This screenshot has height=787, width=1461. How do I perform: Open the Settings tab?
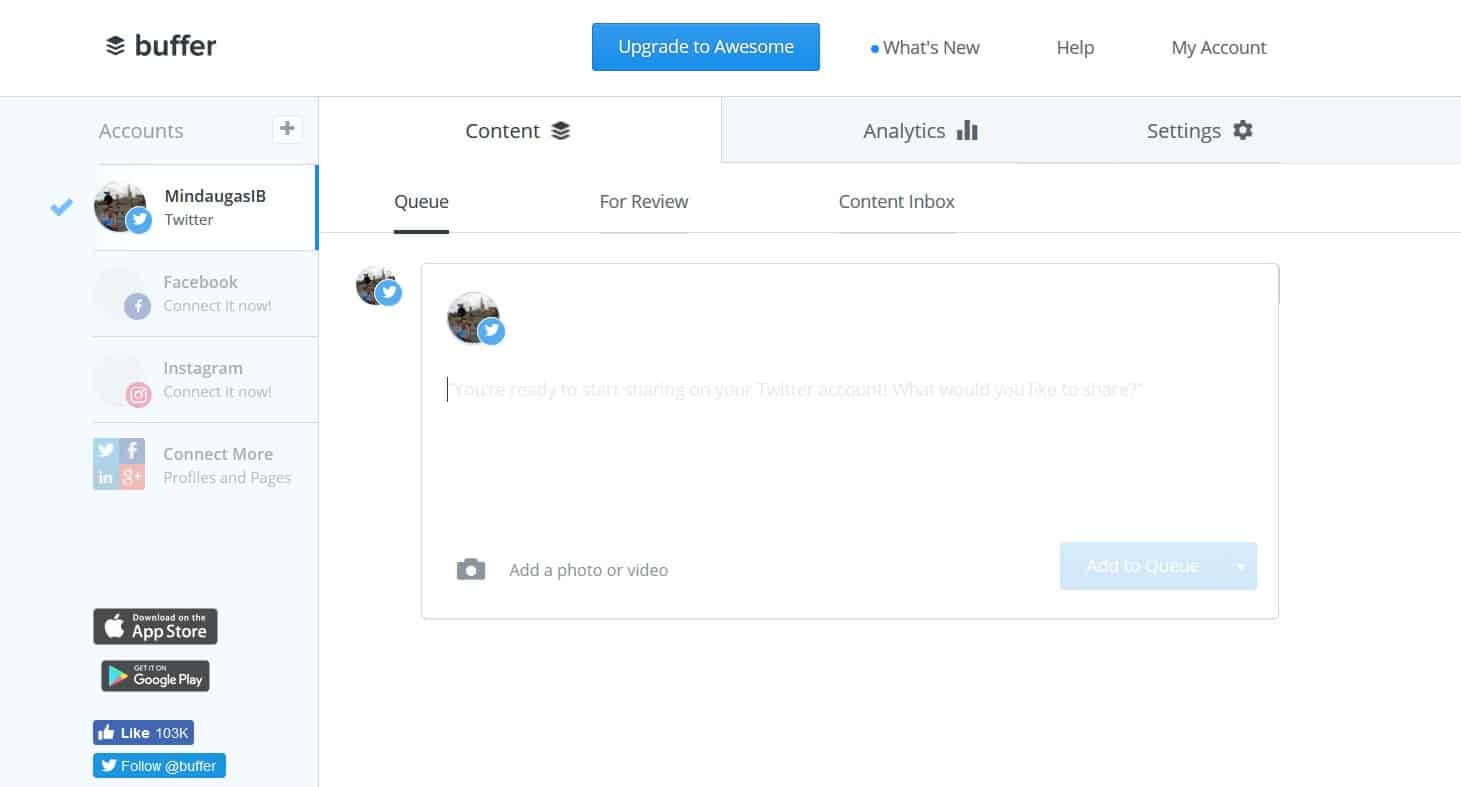[1199, 131]
